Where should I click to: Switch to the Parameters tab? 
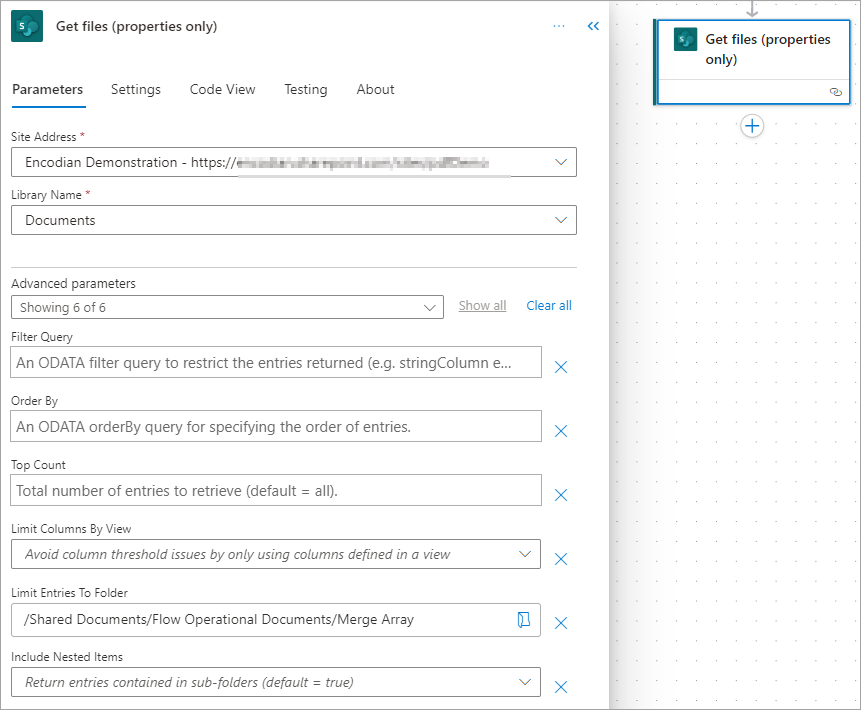(48, 90)
